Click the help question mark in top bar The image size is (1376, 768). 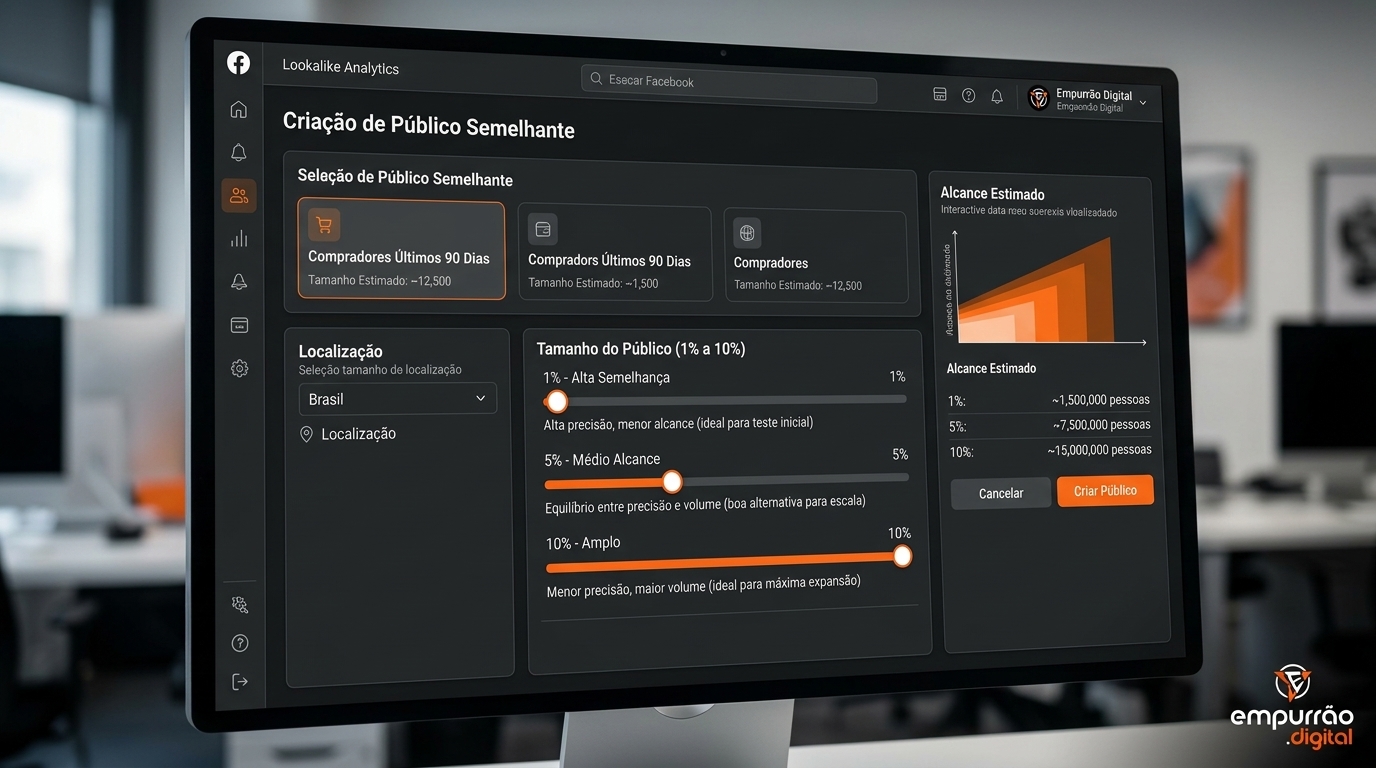(968, 95)
